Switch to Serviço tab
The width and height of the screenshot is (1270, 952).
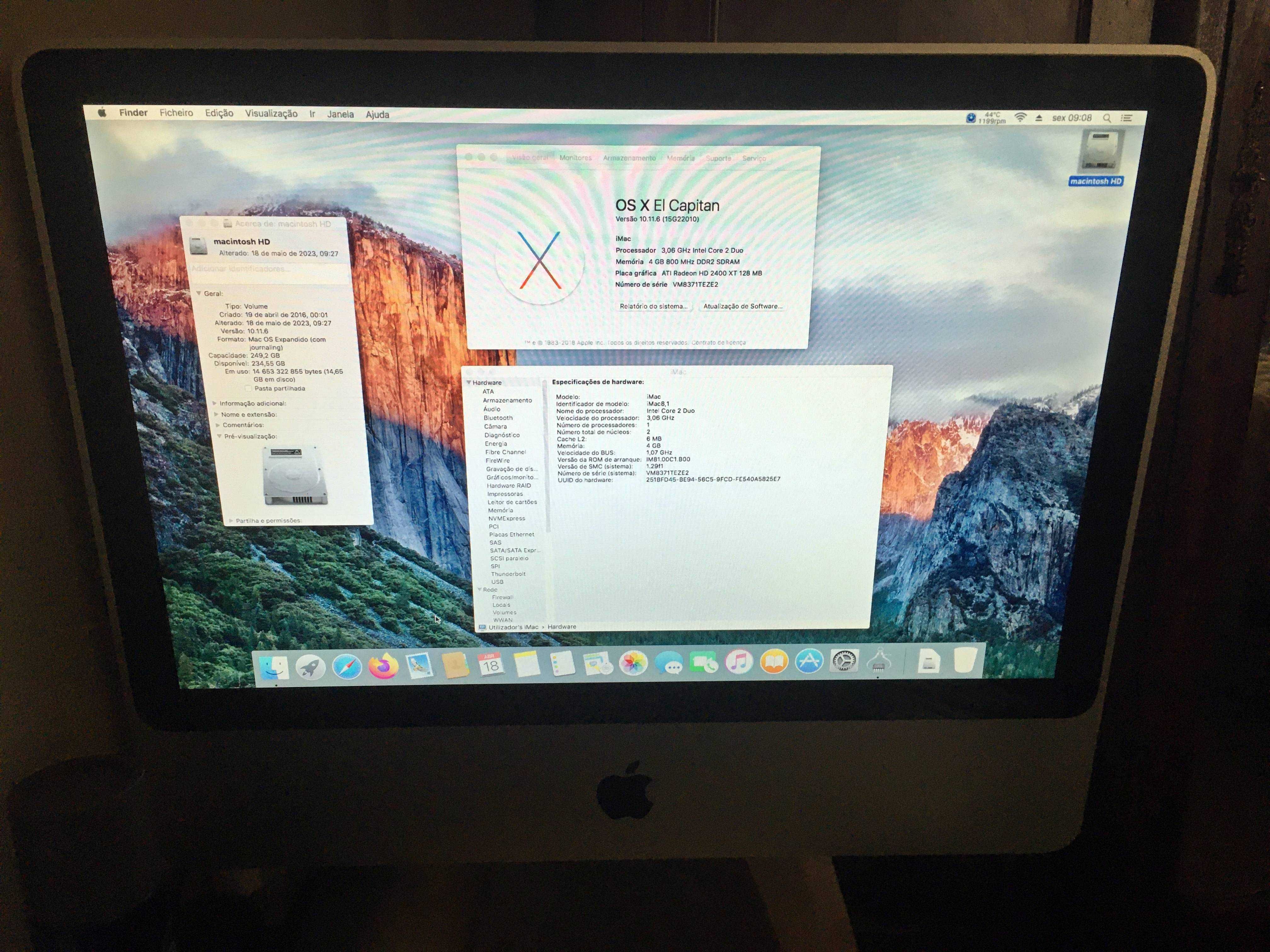pos(754,158)
